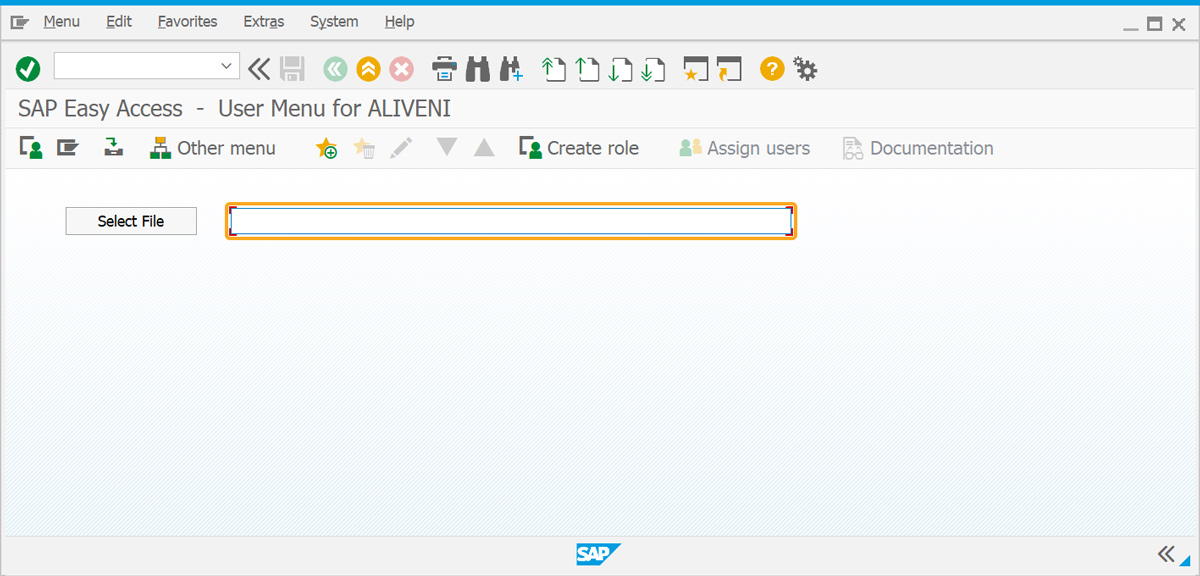Open Help via yellow question mark
This screenshot has height=576, width=1200.
pos(771,69)
